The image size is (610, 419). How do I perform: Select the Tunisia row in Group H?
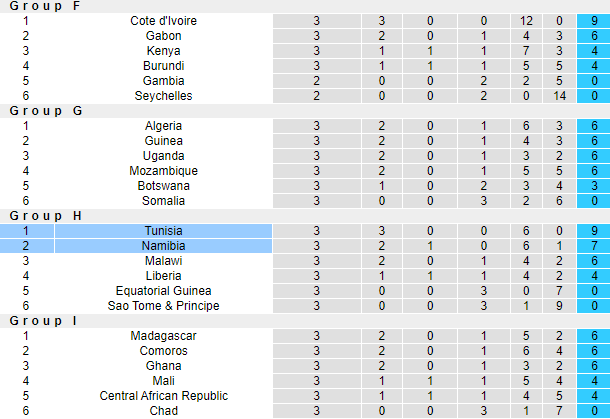tap(163, 231)
